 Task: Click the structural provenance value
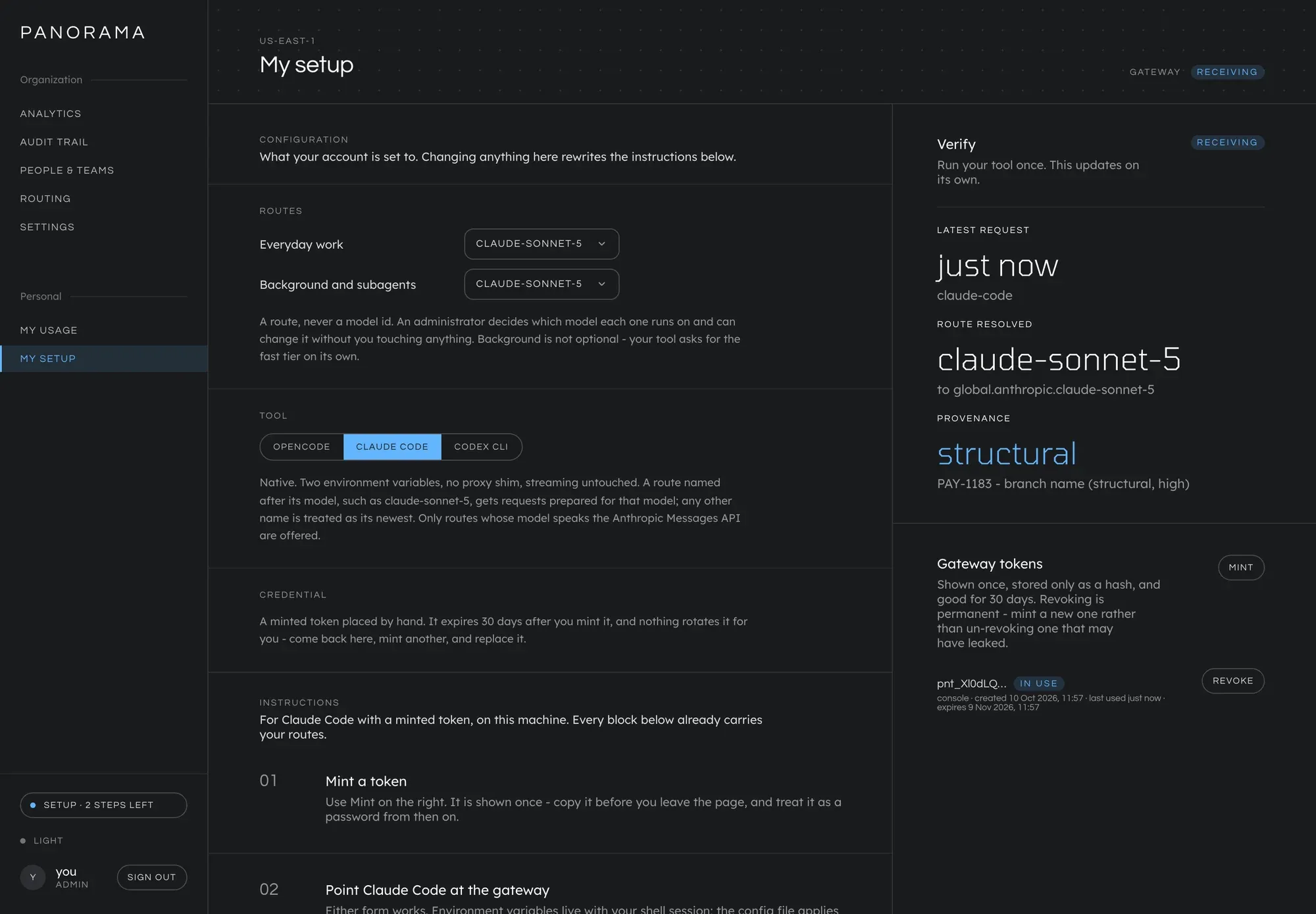(x=1007, y=454)
